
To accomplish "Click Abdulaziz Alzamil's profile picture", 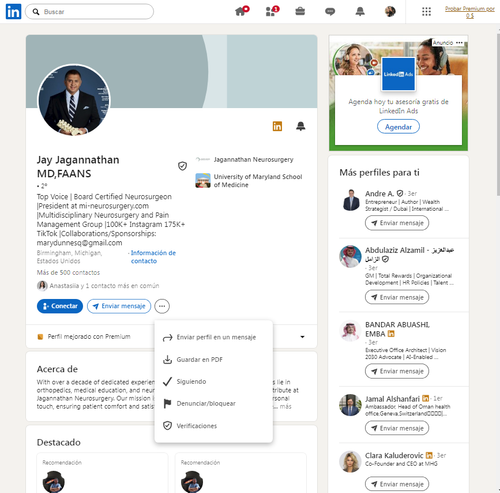I will coord(350,256).
